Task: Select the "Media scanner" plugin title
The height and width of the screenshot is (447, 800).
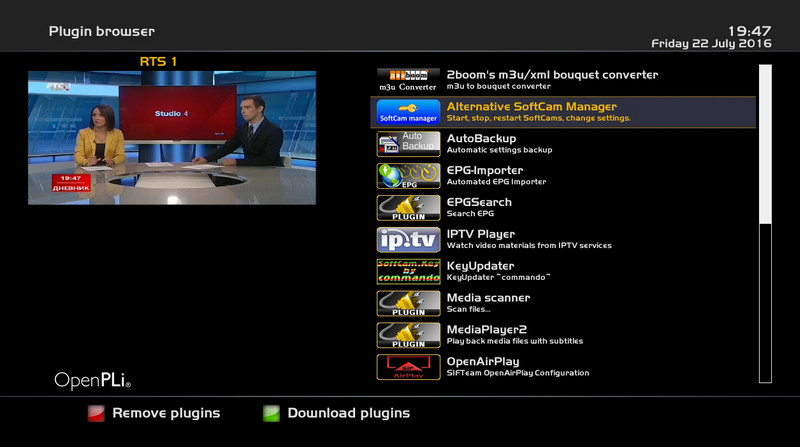Action: click(488, 297)
